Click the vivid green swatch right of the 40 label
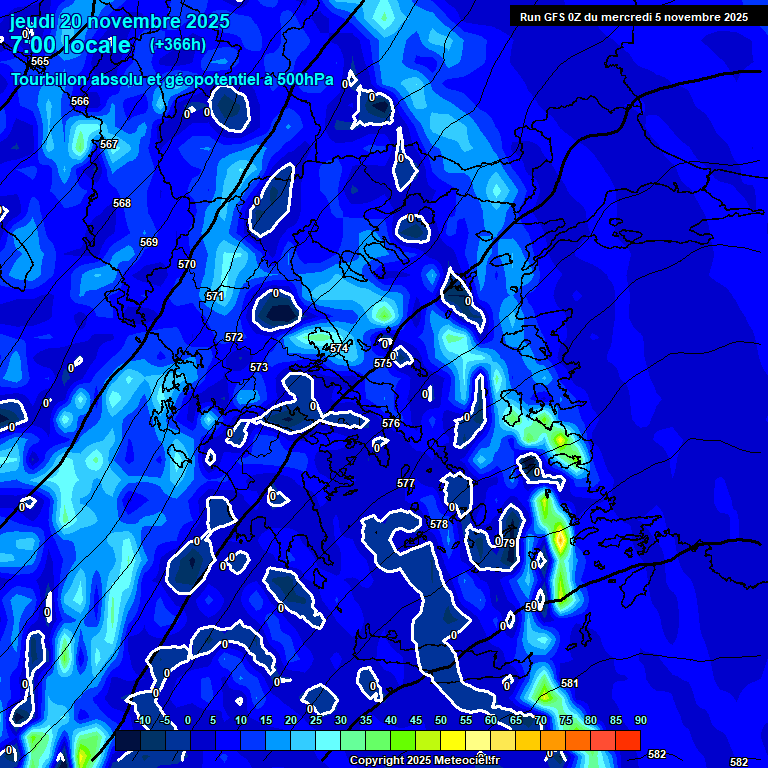The width and height of the screenshot is (768, 768). pos(403,741)
